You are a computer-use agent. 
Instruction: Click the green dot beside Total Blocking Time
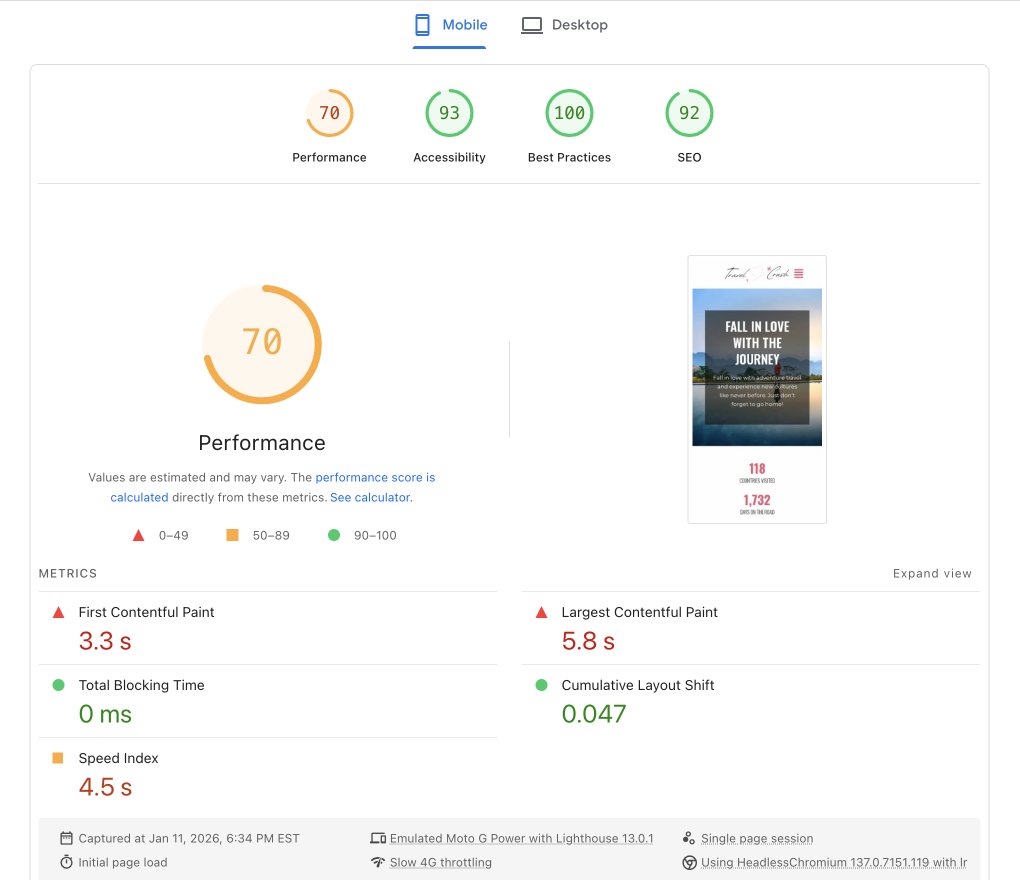(58, 685)
